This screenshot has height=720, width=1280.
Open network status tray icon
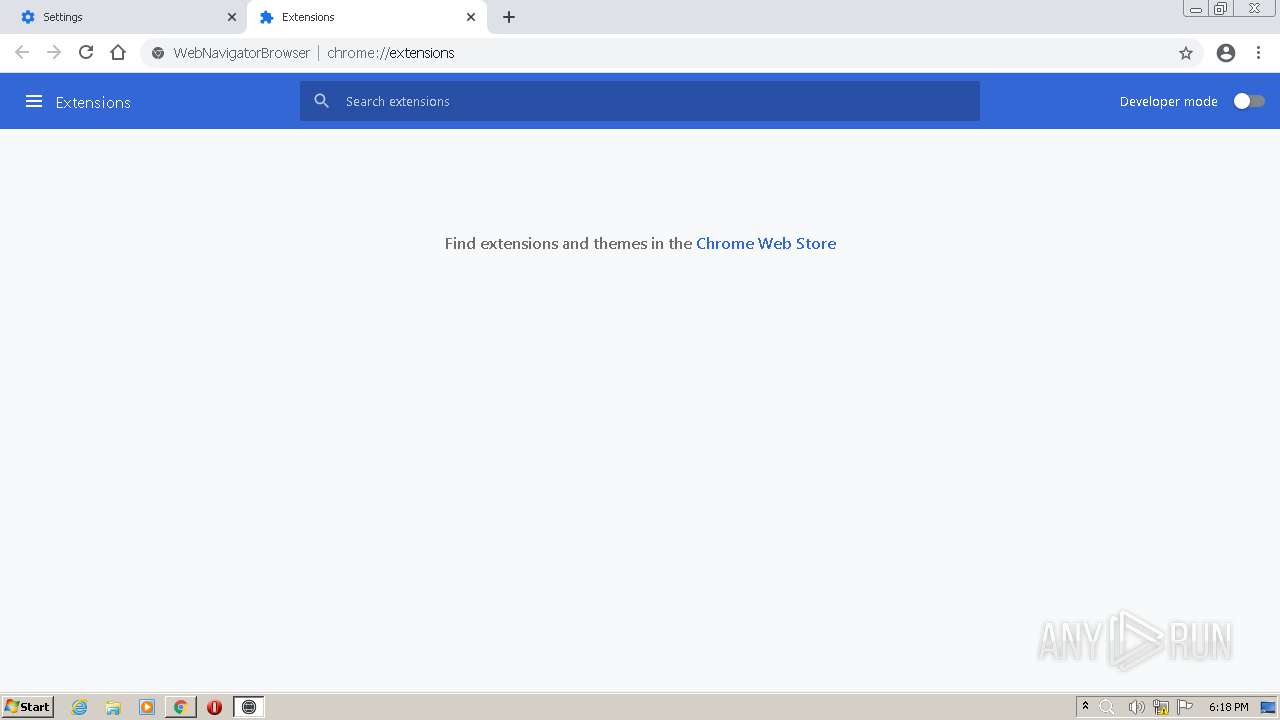tap(1161, 707)
